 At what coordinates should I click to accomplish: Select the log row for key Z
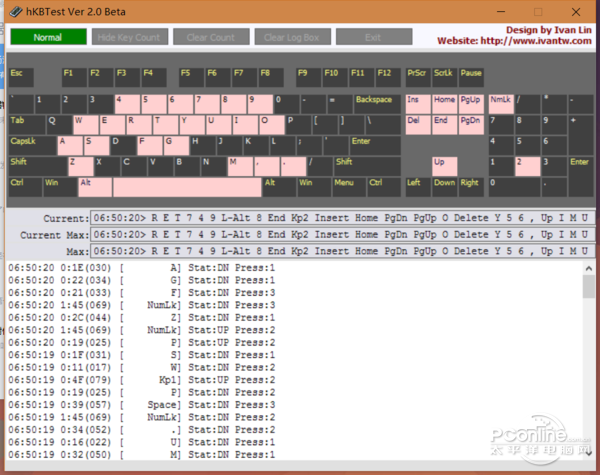[142, 317]
